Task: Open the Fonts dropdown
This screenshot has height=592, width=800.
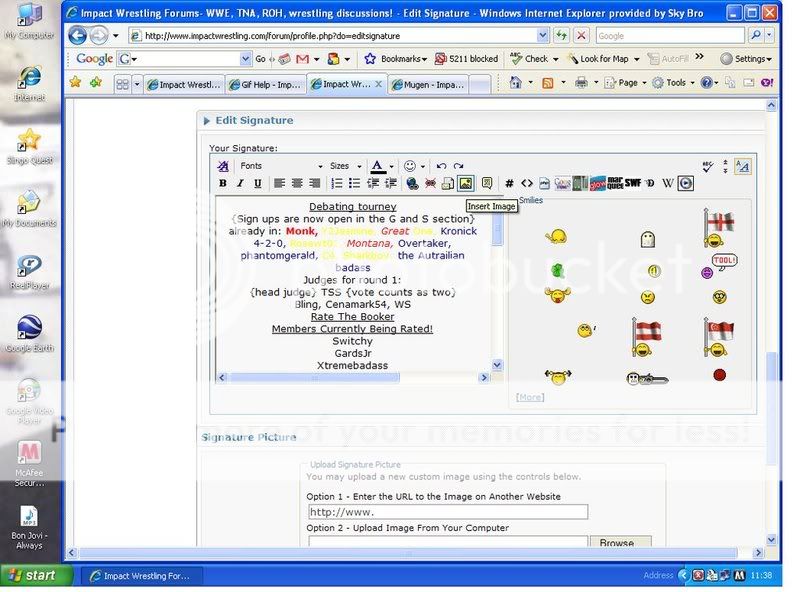Action: coord(281,166)
